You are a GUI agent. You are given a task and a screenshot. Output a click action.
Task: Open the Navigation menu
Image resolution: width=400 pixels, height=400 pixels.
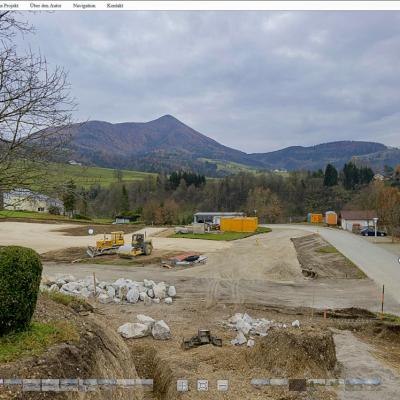(x=84, y=6)
